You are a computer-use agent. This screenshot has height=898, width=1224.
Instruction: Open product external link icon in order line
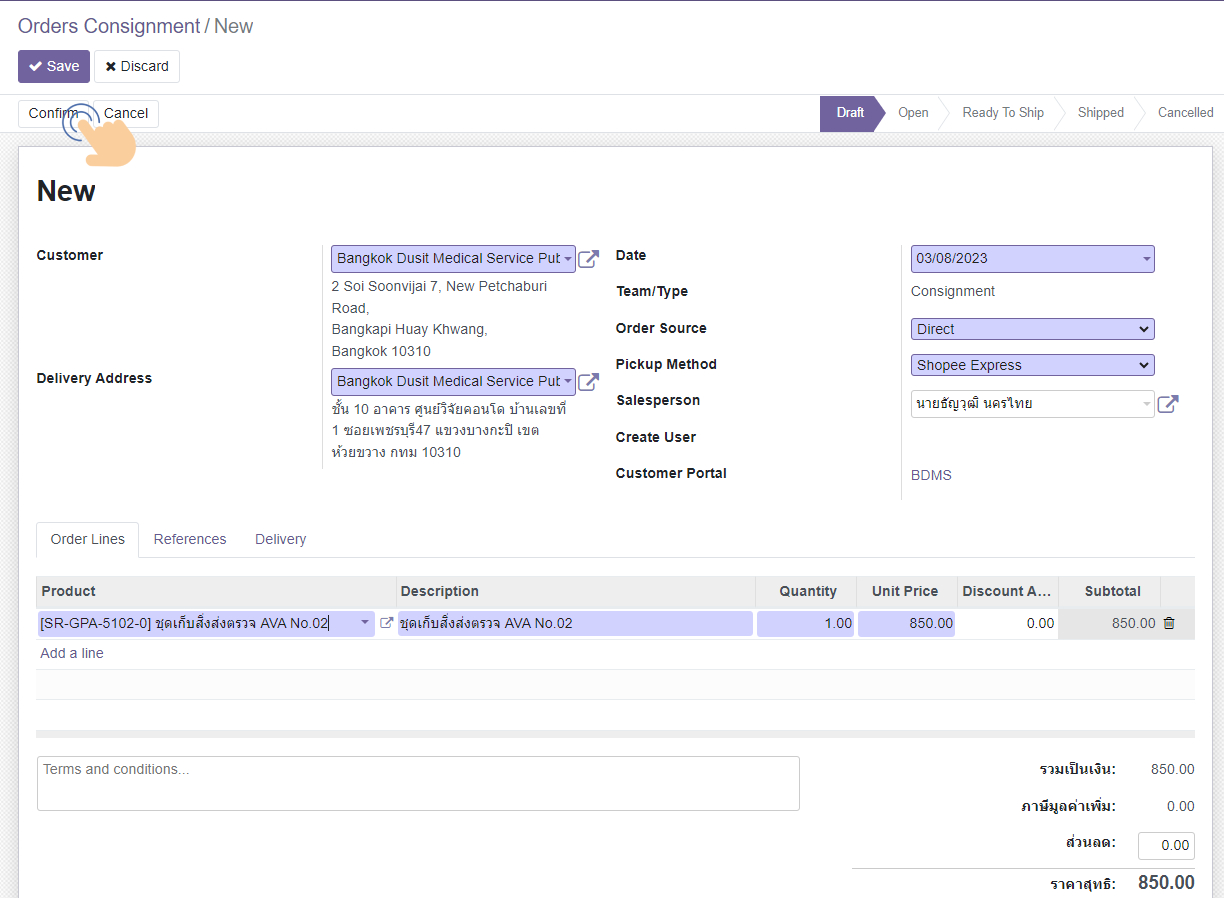[x=386, y=623]
